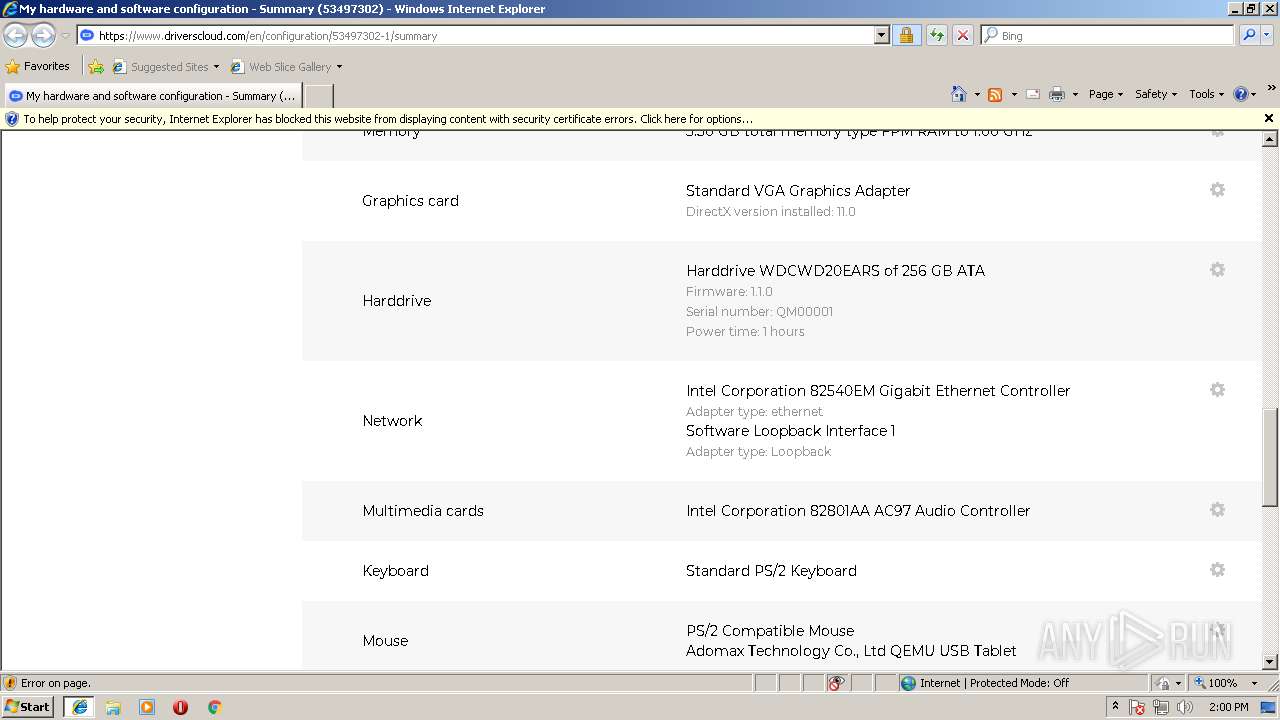The height and width of the screenshot is (720, 1280).
Task: Click the volume speaker tray icon
Action: 1185,707
